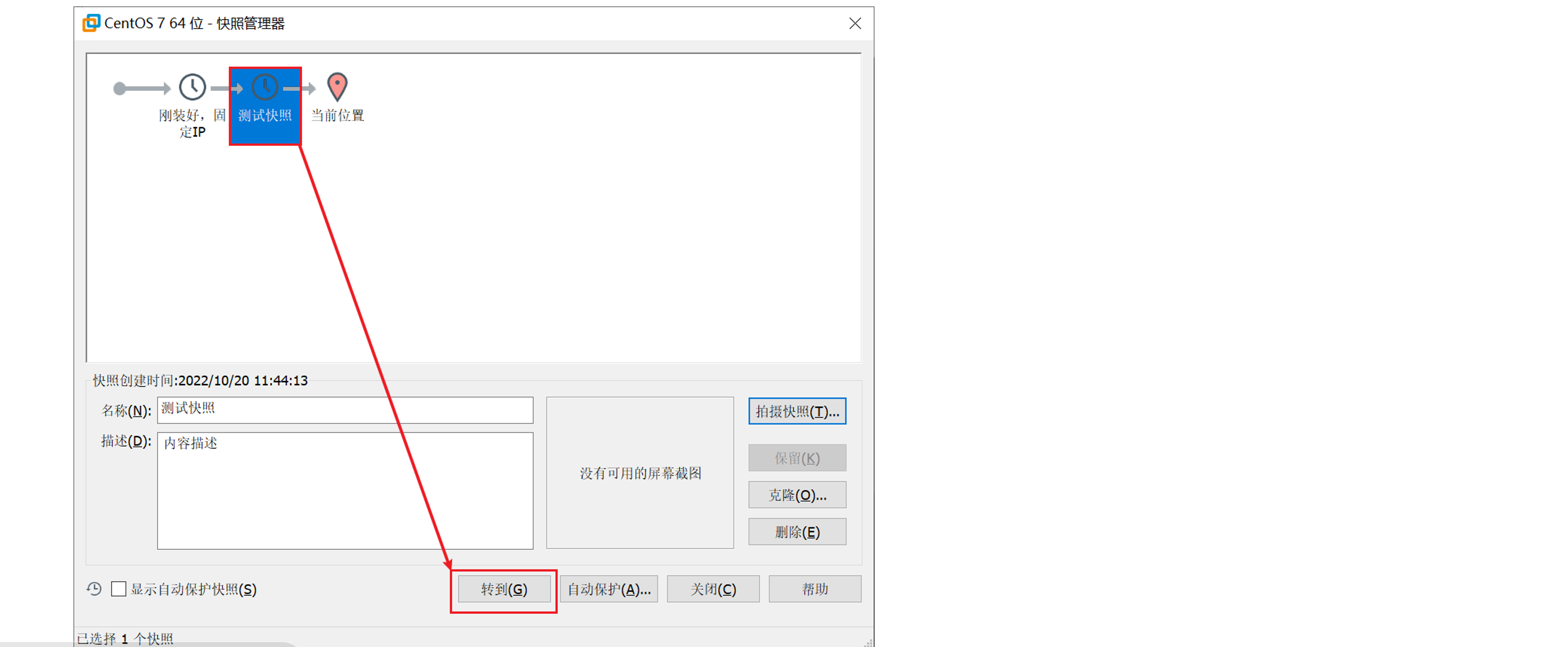The width and height of the screenshot is (1568, 647).
Task: Focus the 名称(N) name input field
Action: pos(345,409)
